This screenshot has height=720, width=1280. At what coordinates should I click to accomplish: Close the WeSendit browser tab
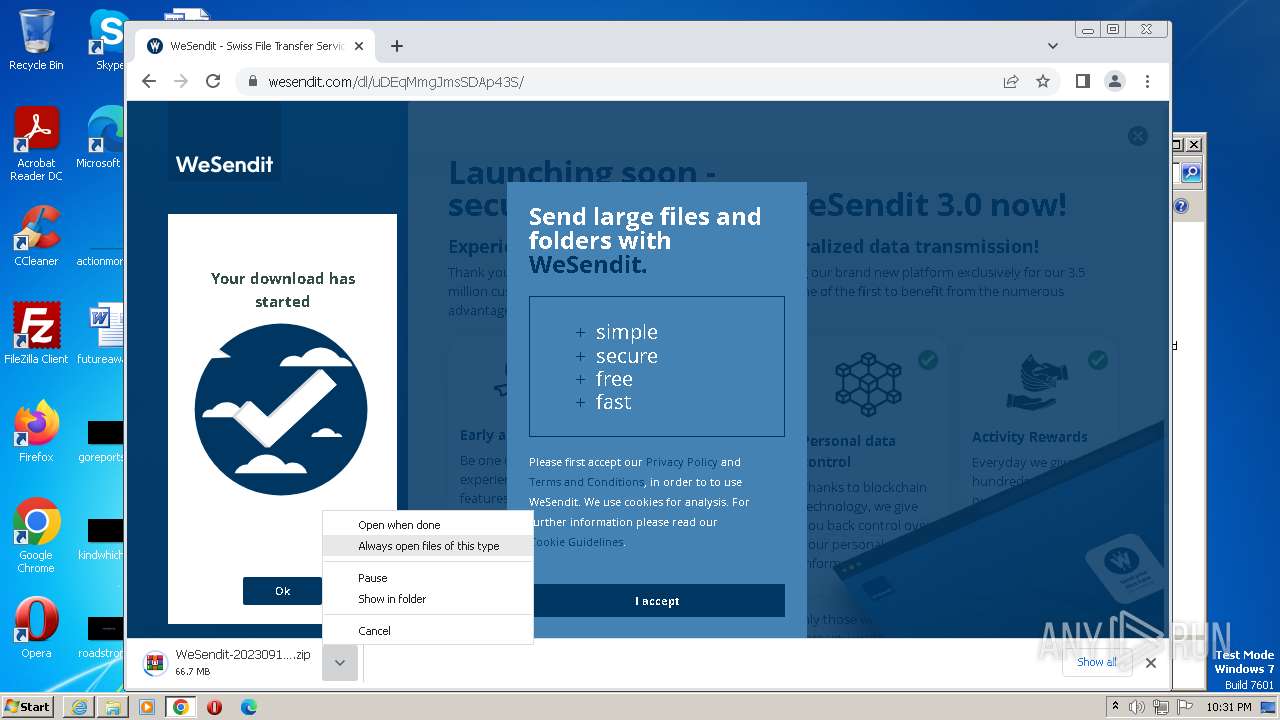tap(360, 46)
